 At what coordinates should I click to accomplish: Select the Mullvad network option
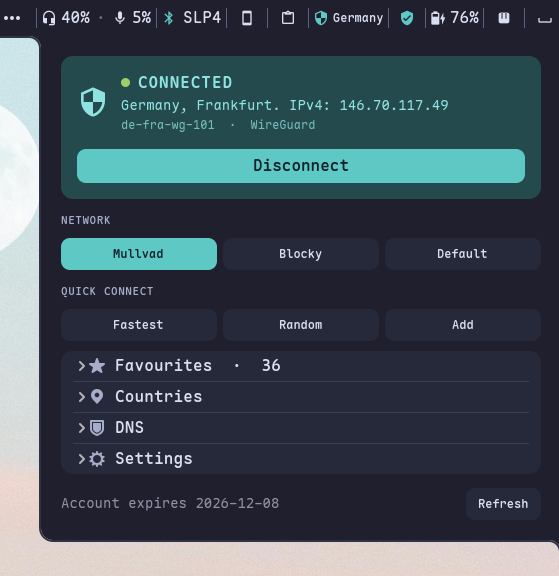[139, 254]
